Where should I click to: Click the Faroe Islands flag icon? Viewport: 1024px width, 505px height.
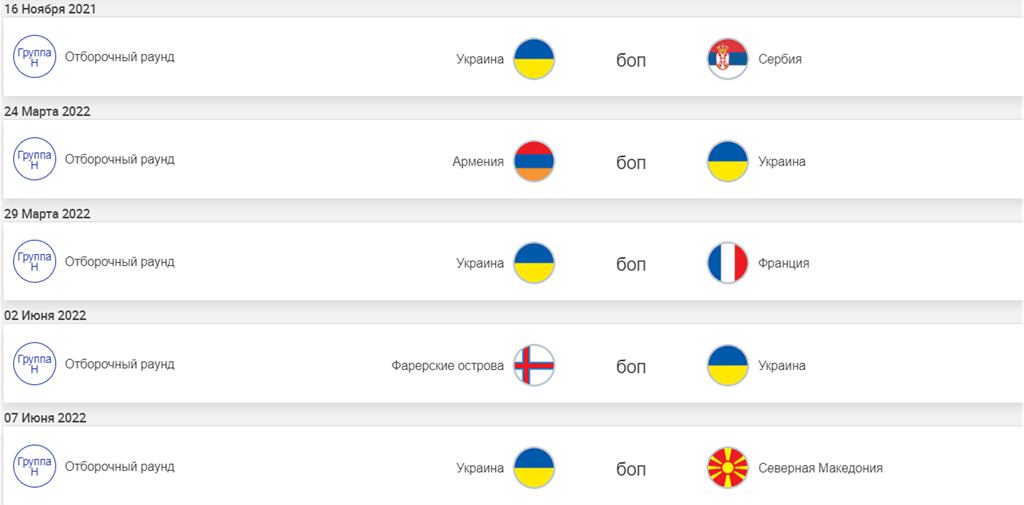click(x=534, y=366)
